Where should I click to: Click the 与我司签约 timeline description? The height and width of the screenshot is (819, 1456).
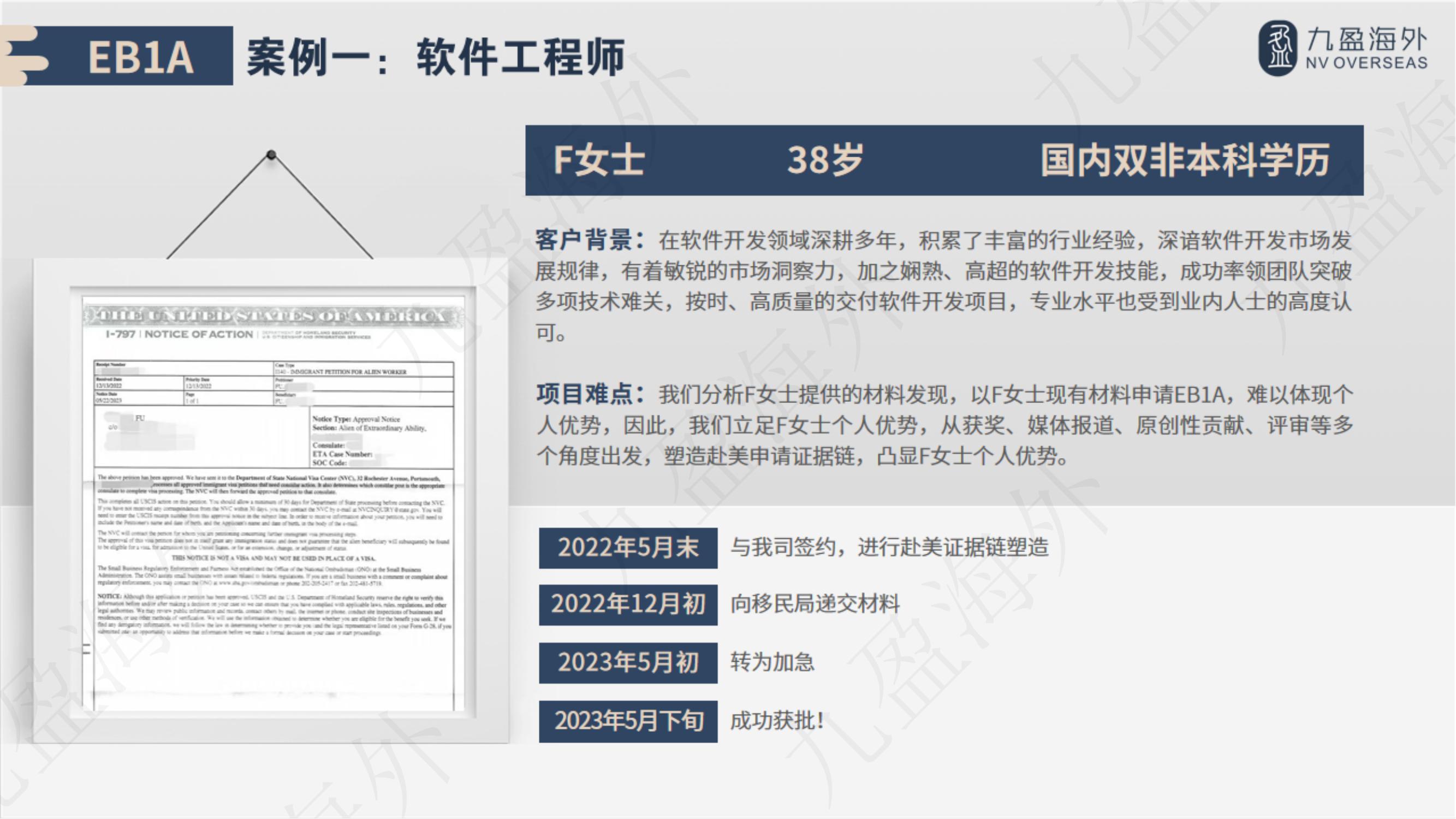[890, 547]
